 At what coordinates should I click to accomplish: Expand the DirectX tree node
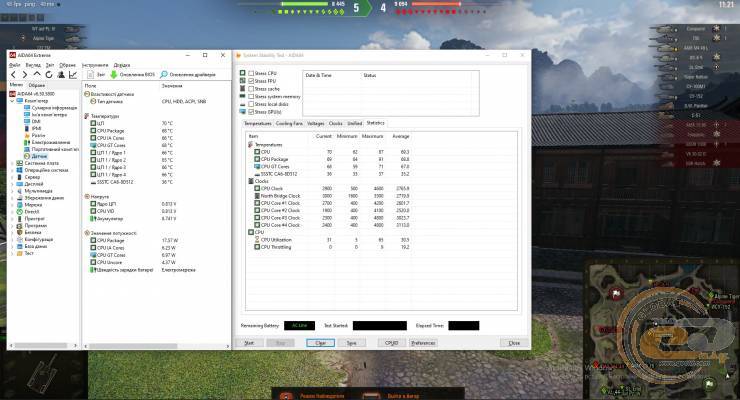[12, 212]
